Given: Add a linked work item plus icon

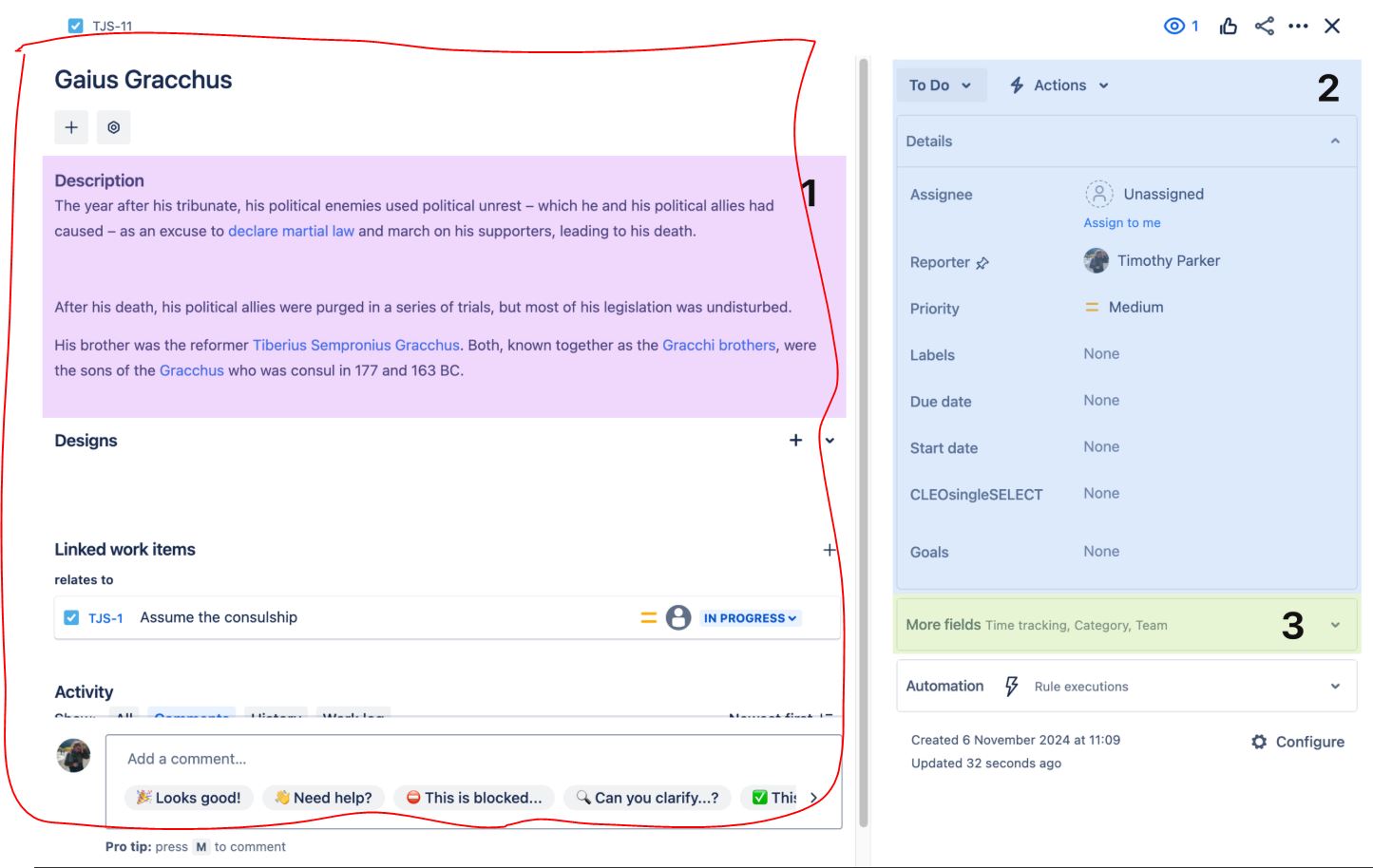Looking at the screenshot, I should point(830,550).
